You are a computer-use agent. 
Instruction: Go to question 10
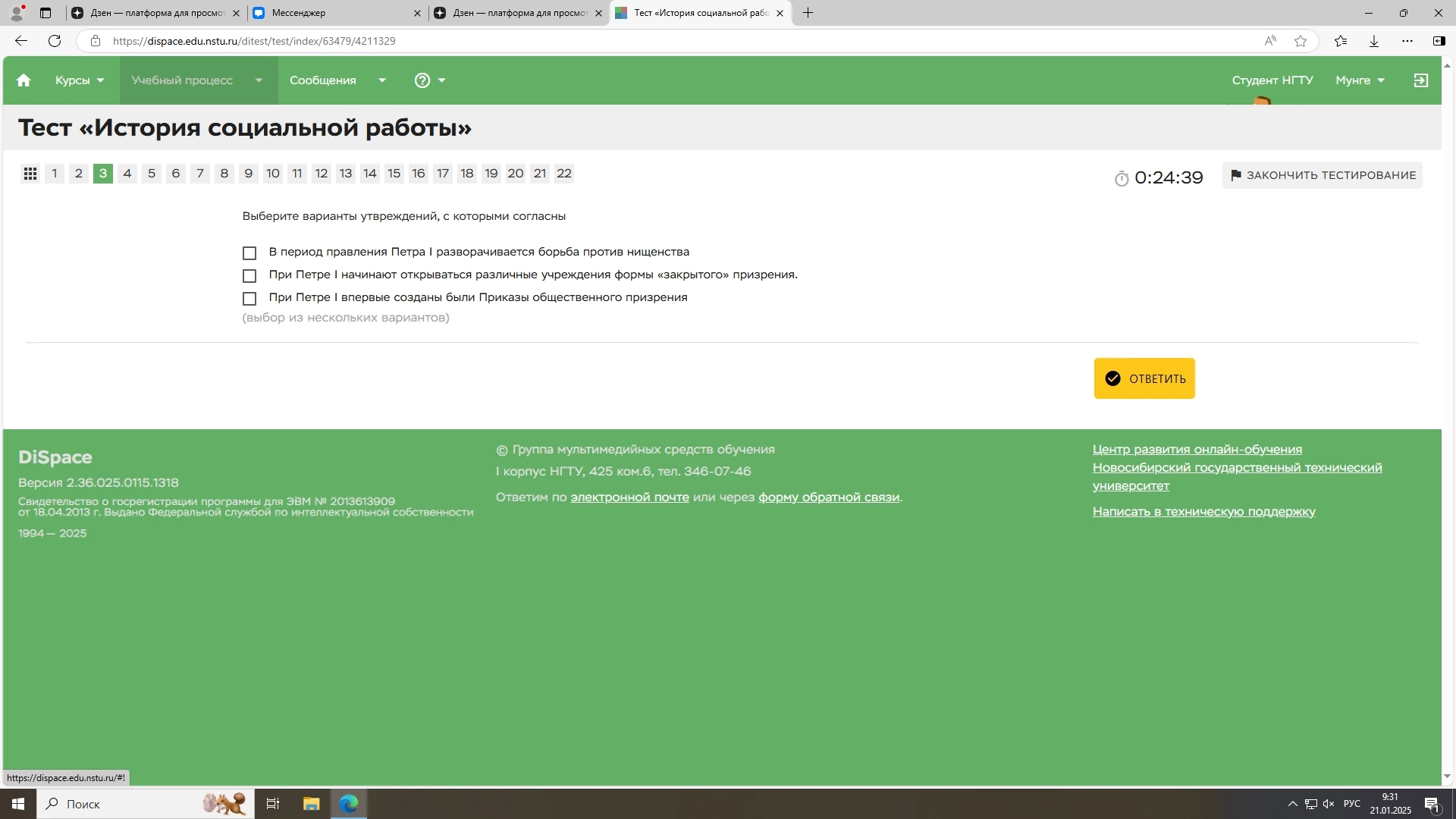tap(273, 174)
